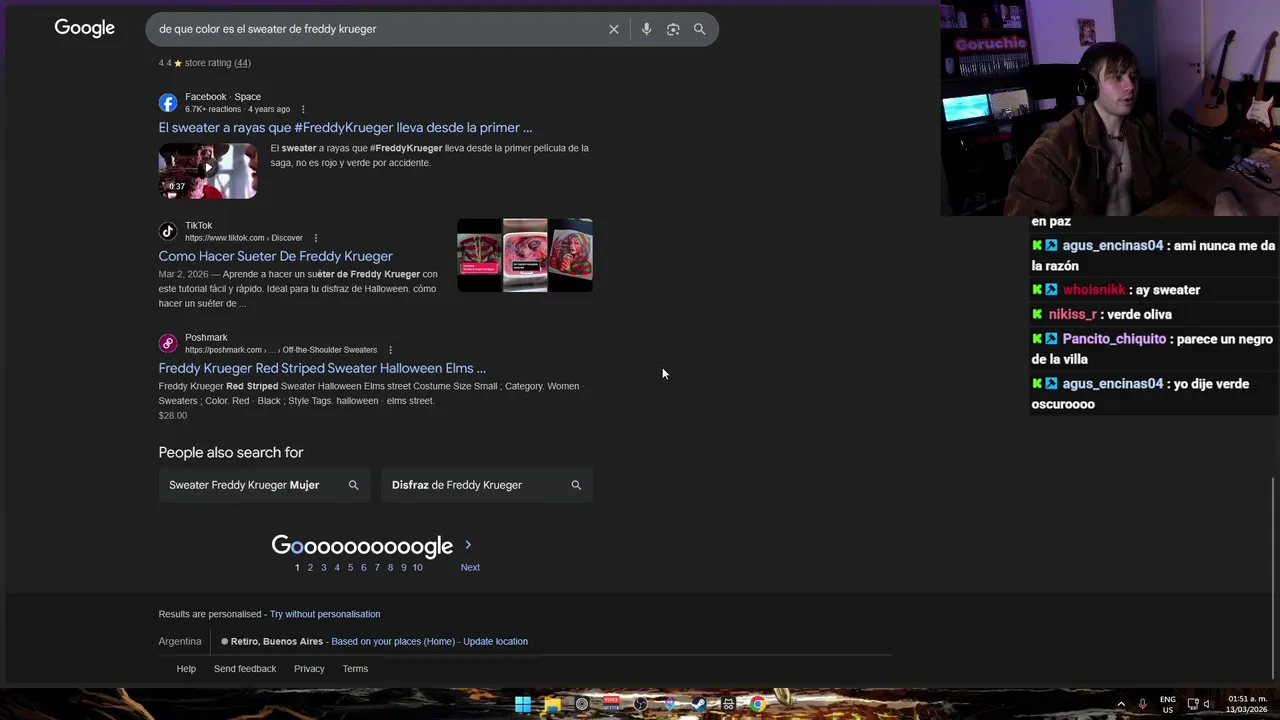Open clock and date 01:51 a. m.
Screen dimensions: 1280x720
(1247, 704)
